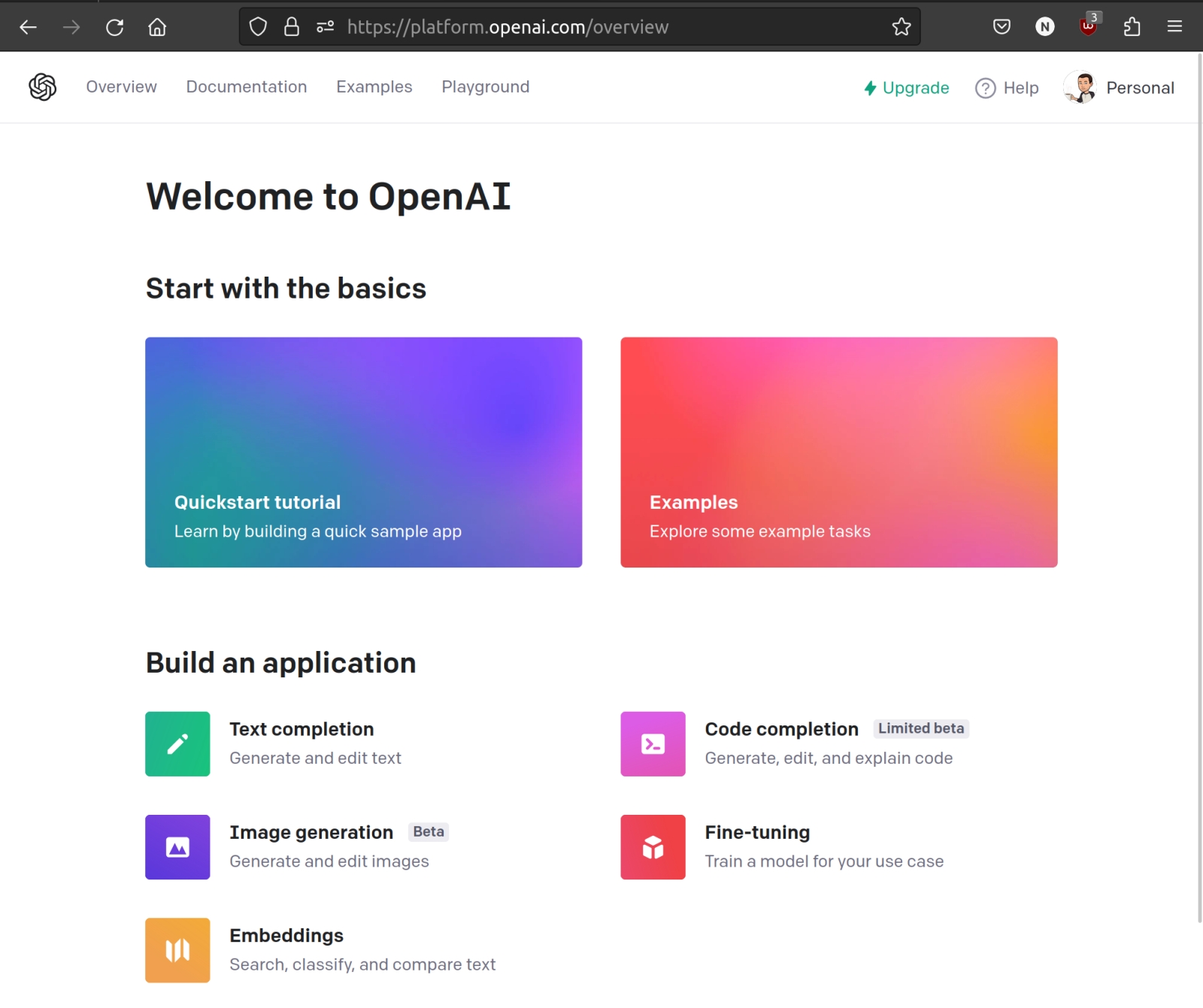Screen dimensions: 1203x1008
Task: Open the Quickstart tutorial card
Action: [x=364, y=453]
